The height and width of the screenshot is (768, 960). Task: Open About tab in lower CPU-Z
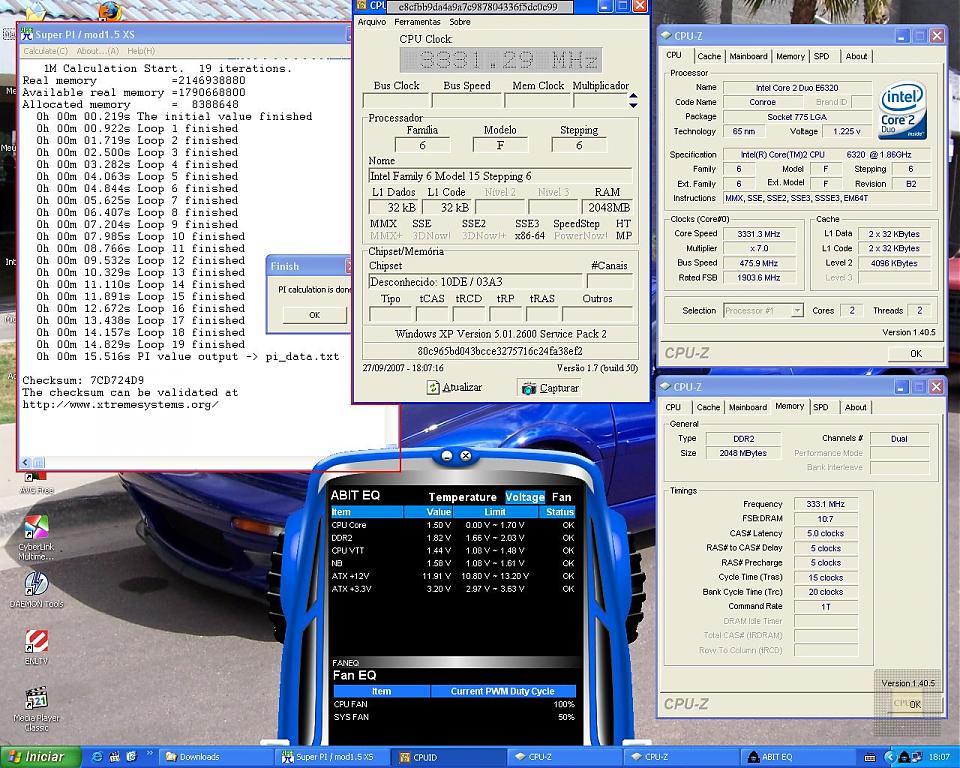coord(855,407)
